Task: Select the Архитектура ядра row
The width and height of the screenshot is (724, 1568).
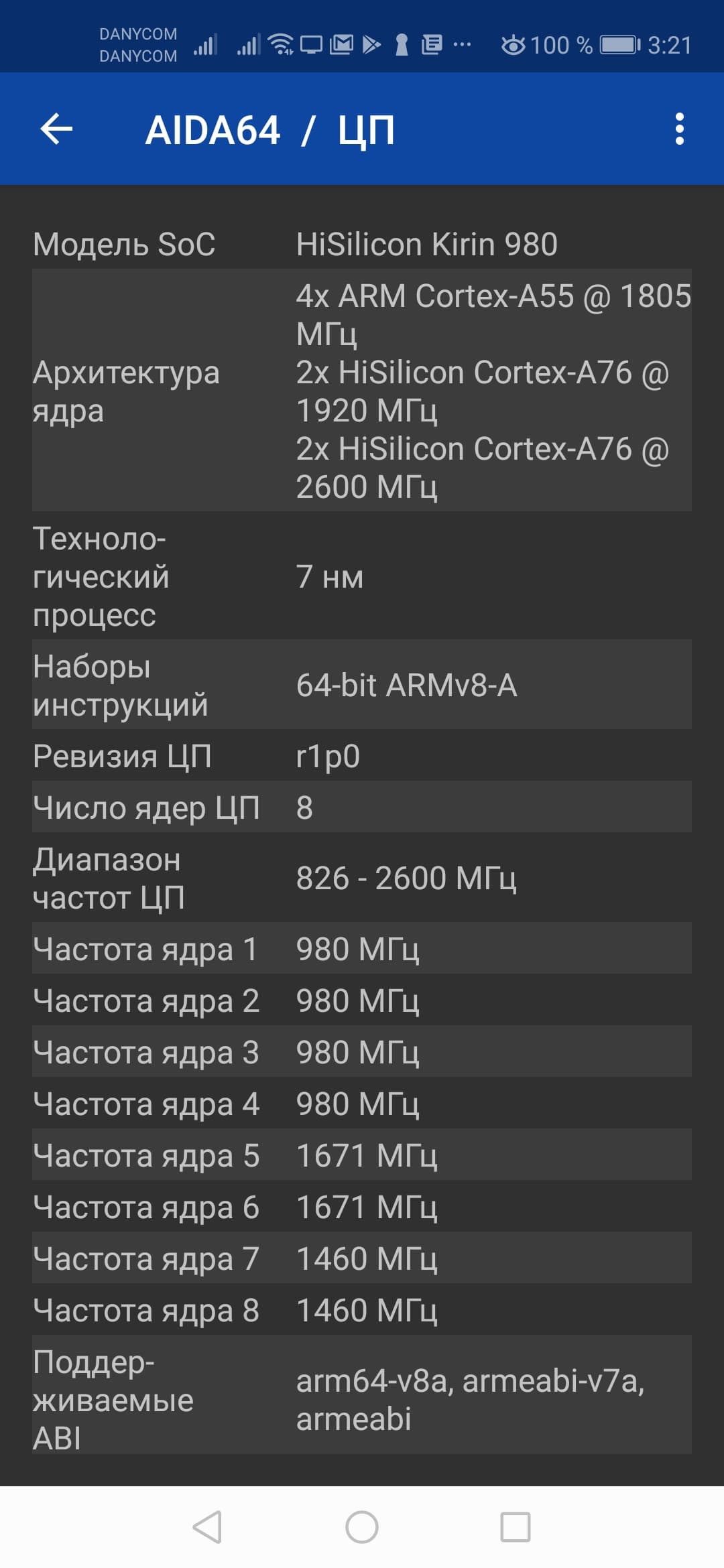Action: tap(362, 391)
